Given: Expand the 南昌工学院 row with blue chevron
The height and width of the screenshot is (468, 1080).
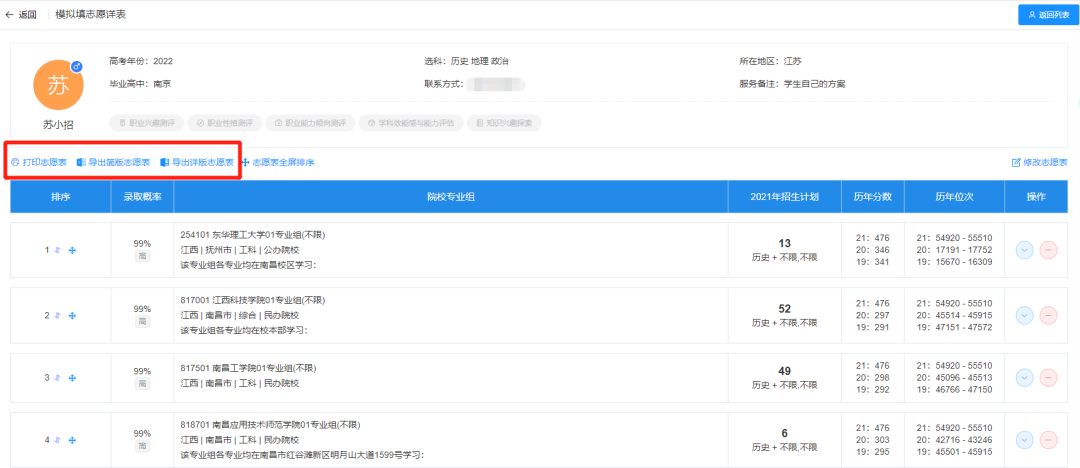Looking at the screenshot, I should coord(1024,378).
